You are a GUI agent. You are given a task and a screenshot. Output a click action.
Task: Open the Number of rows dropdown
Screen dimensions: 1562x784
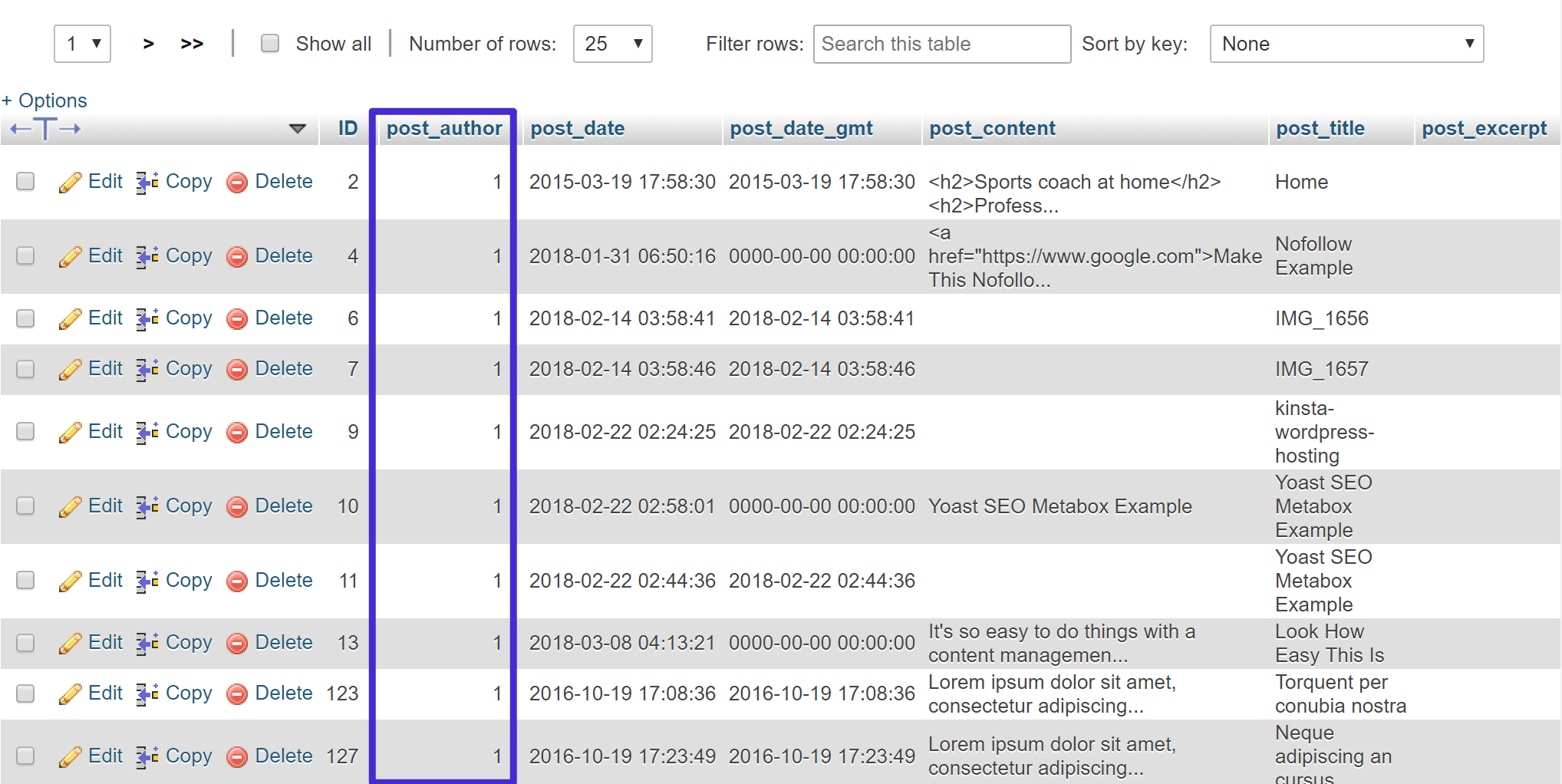coord(612,44)
